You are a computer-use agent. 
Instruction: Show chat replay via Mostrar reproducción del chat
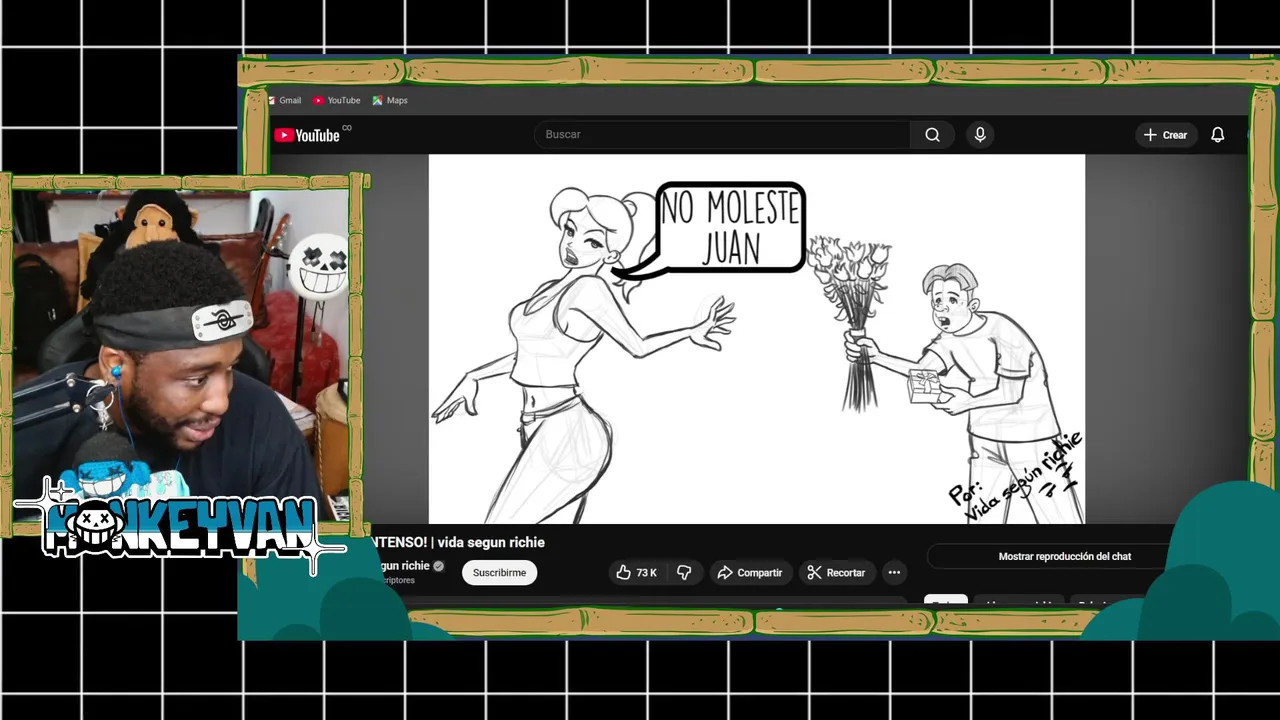pos(1065,556)
